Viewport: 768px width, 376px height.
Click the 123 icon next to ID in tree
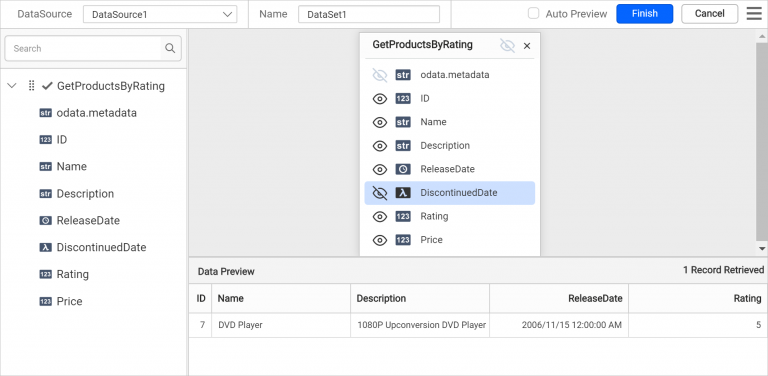(x=45, y=140)
